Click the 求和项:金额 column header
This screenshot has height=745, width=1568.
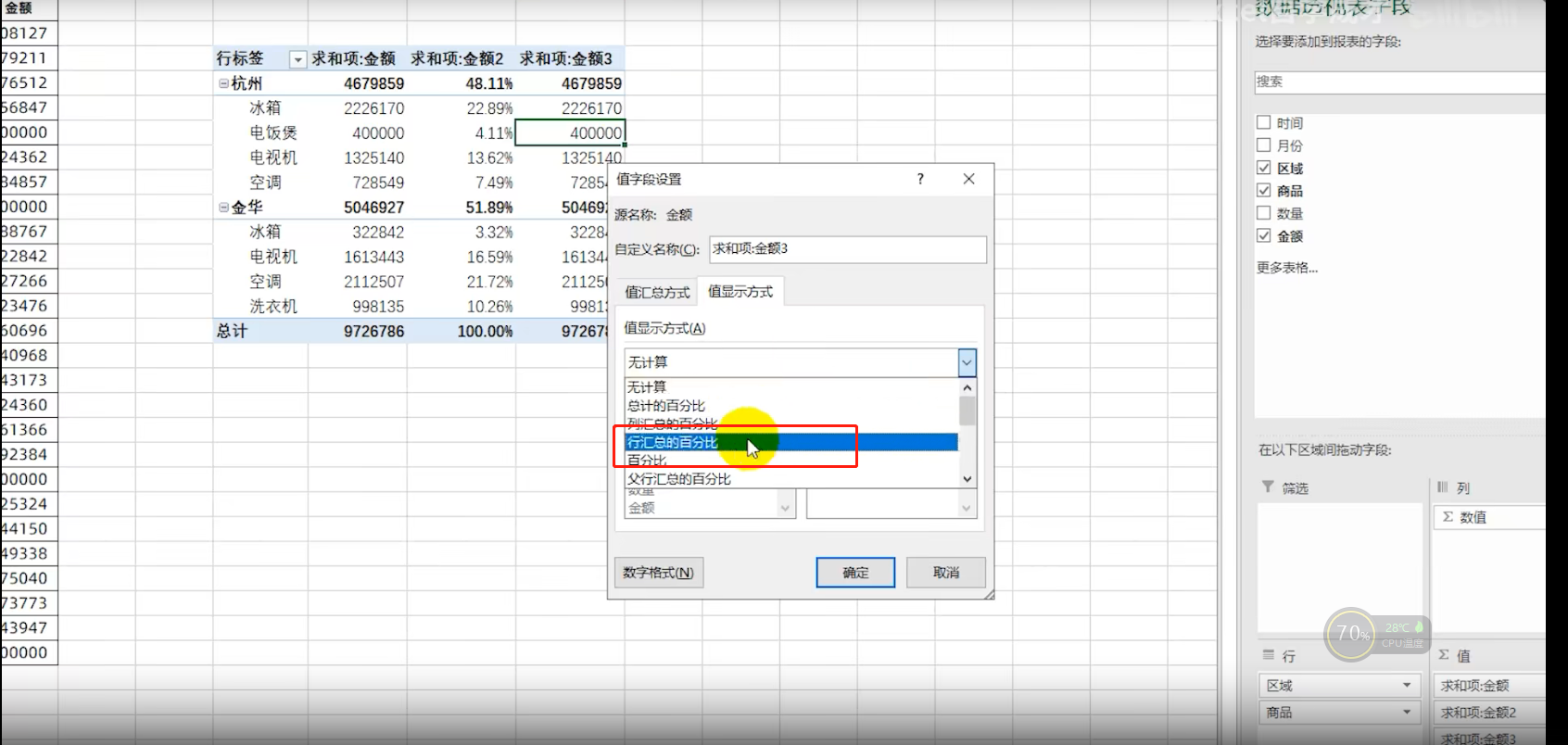pos(353,59)
